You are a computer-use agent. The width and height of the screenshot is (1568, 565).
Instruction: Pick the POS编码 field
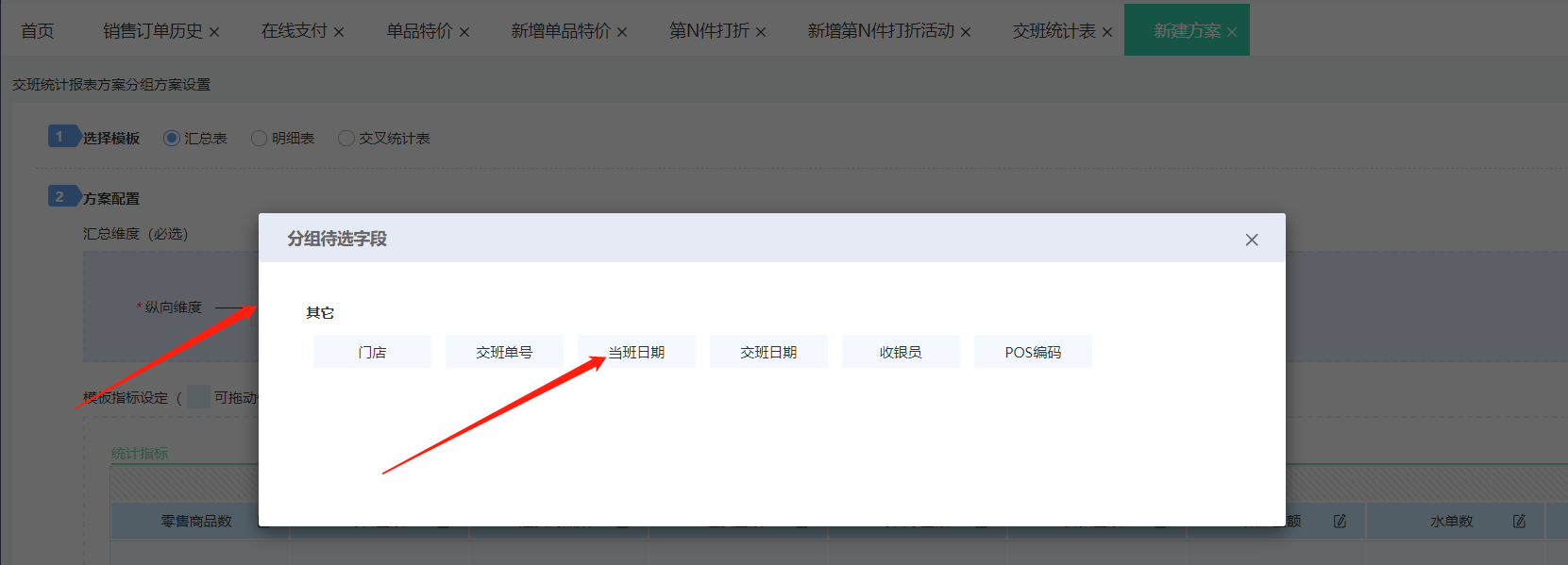point(1033,352)
